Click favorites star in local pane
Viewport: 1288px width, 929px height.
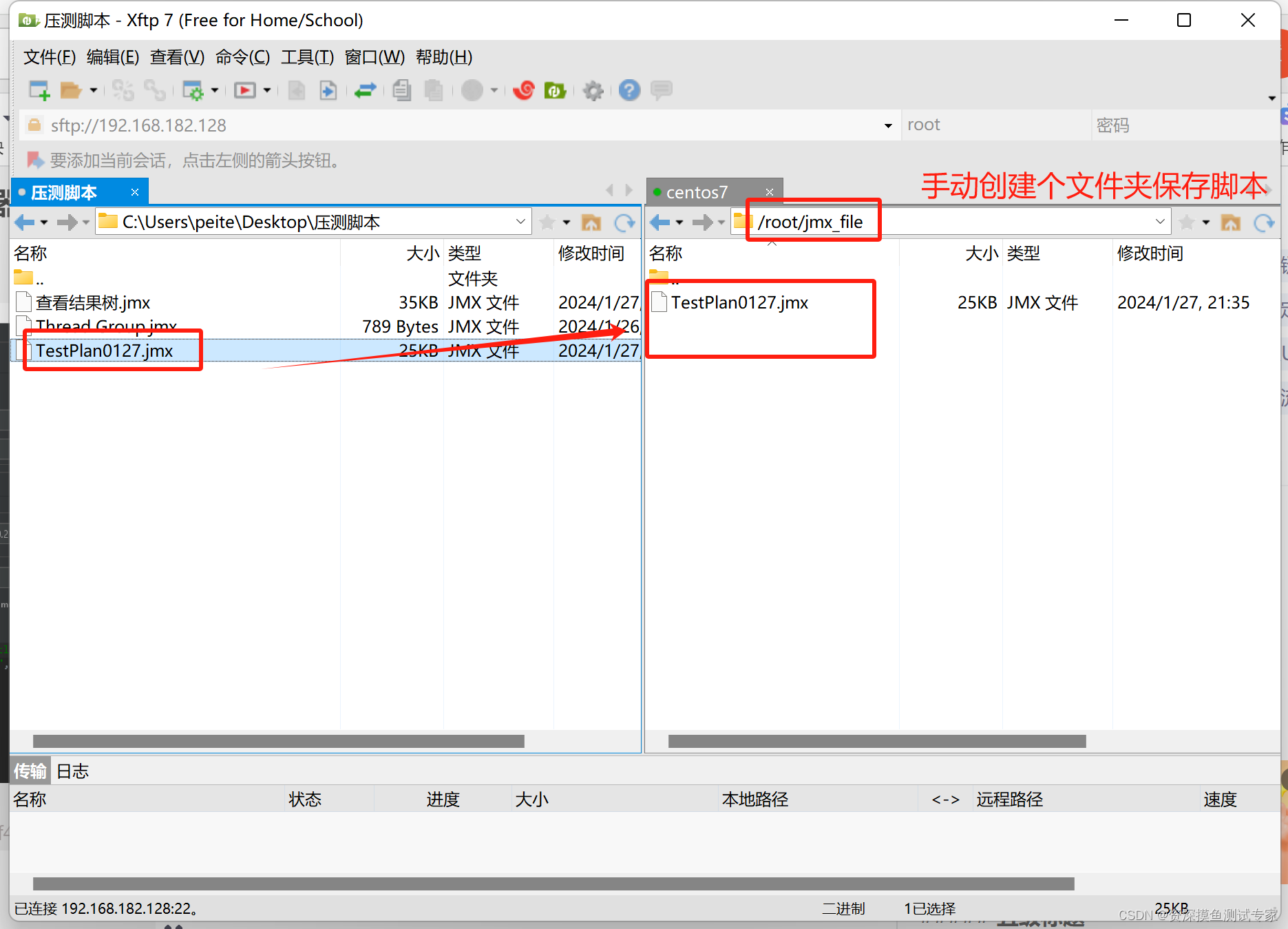coord(547,222)
